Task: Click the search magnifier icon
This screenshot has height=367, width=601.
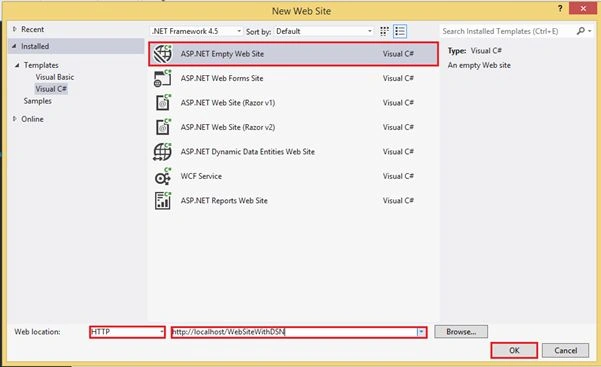Action: (x=581, y=31)
